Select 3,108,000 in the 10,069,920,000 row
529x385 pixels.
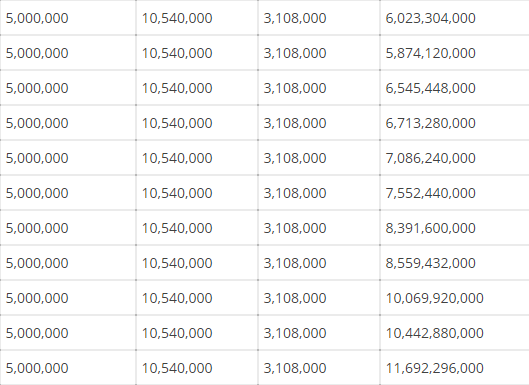click(x=319, y=298)
